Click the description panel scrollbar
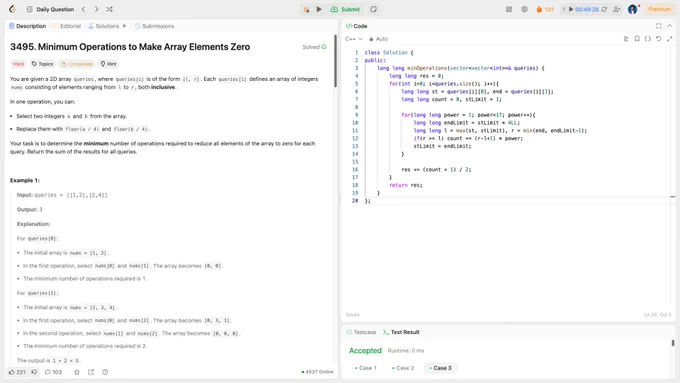This screenshot has height=383, width=680. point(335,61)
